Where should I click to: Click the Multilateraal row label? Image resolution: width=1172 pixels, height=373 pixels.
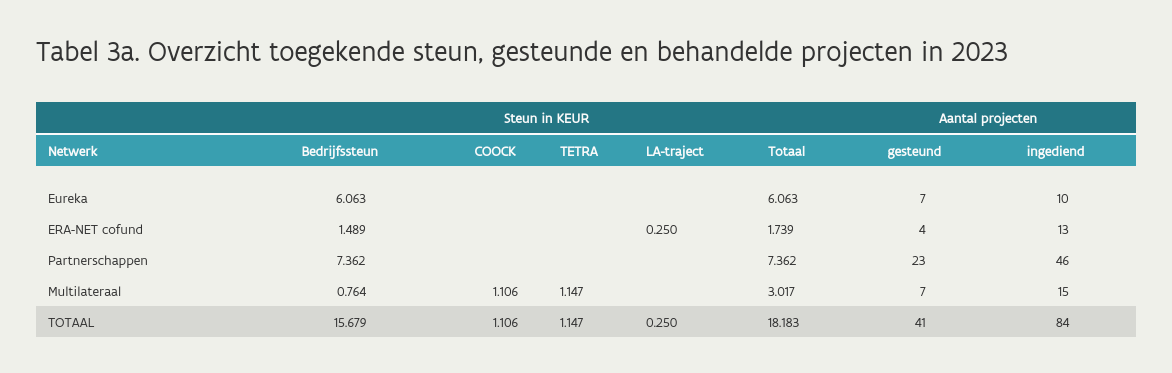pyautogui.click(x=84, y=292)
